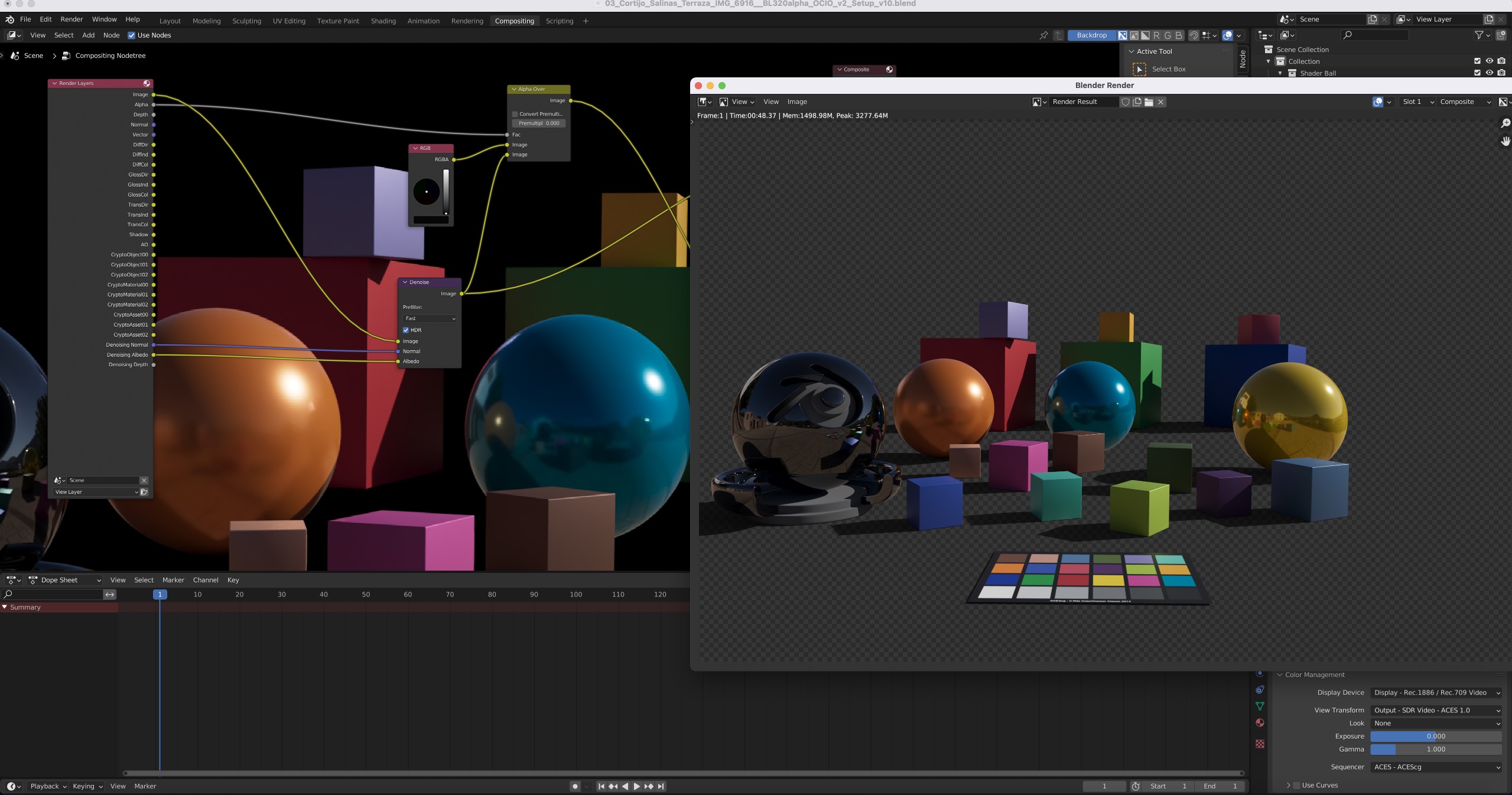Collapse the Color Management panel
The height and width of the screenshot is (795, 1512).
pos(1280,675)
